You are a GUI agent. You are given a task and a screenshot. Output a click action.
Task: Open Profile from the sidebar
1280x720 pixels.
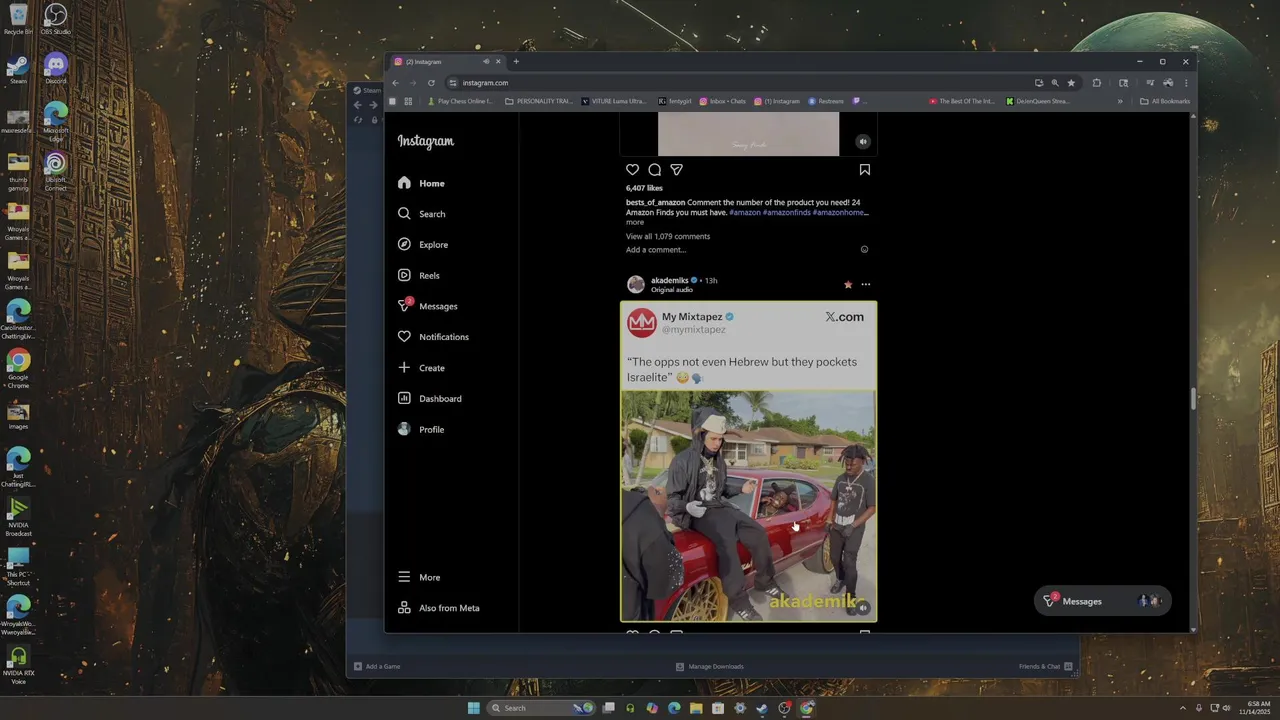tap(421, 430)
